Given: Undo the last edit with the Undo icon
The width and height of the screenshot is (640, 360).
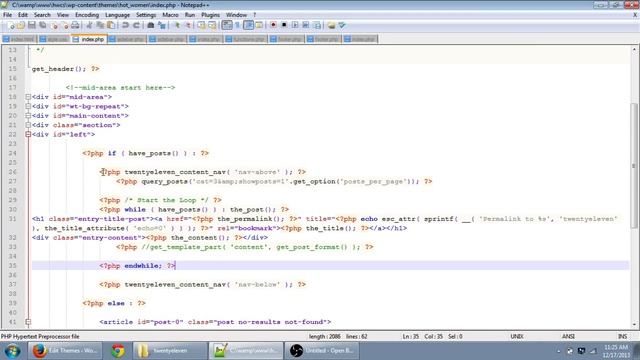Looking at the screenshot, I should [x=125, y=25].
